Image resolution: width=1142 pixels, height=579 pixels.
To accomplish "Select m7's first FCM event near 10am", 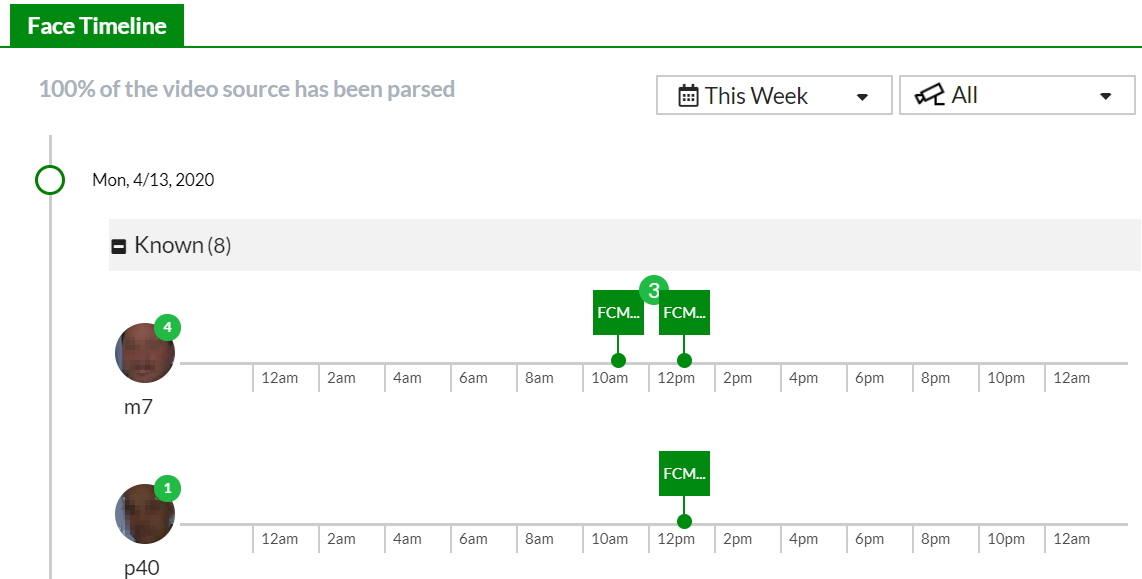I will 618,313.
